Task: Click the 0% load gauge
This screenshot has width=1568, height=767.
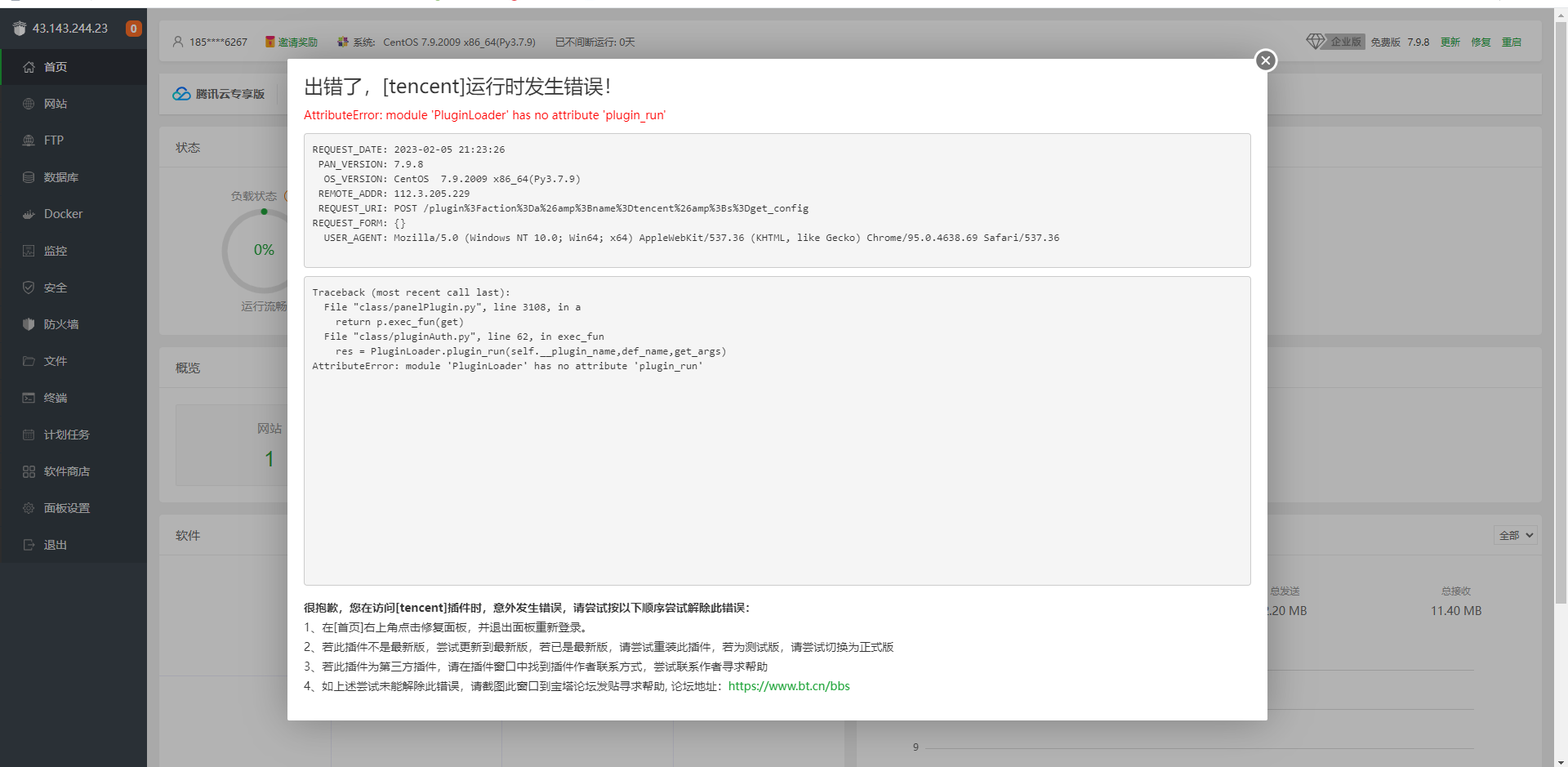Action: coord(264,250)
